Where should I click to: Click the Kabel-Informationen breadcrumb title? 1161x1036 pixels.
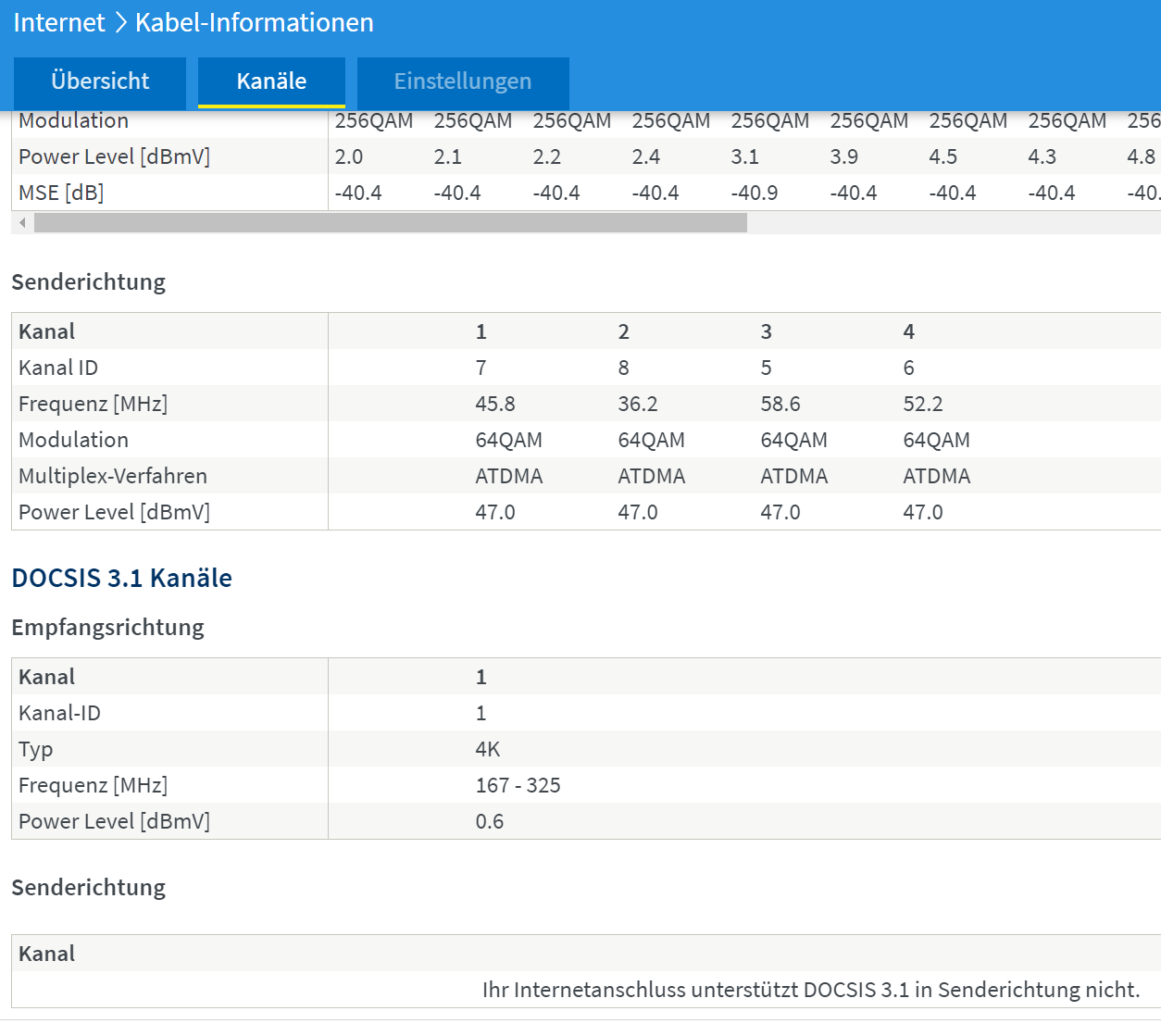click(255, 22)
